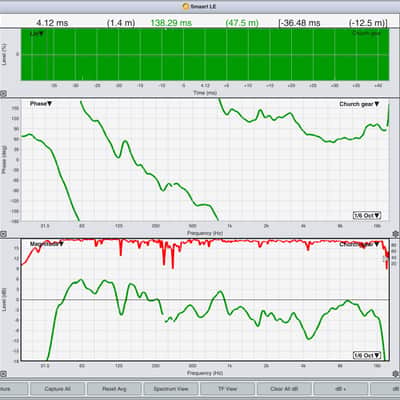The width and height of the screenshot is (400, 400).
Task: Open Church gear selector on magnitude graph
Action: click(x=359, y=244)
